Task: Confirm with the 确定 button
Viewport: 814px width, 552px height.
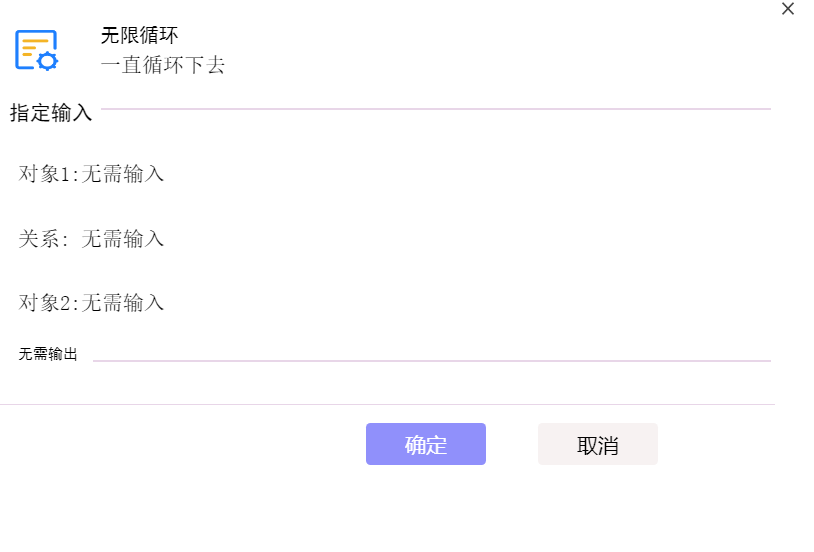Action: pyautogui.click(x=426, y=444)
